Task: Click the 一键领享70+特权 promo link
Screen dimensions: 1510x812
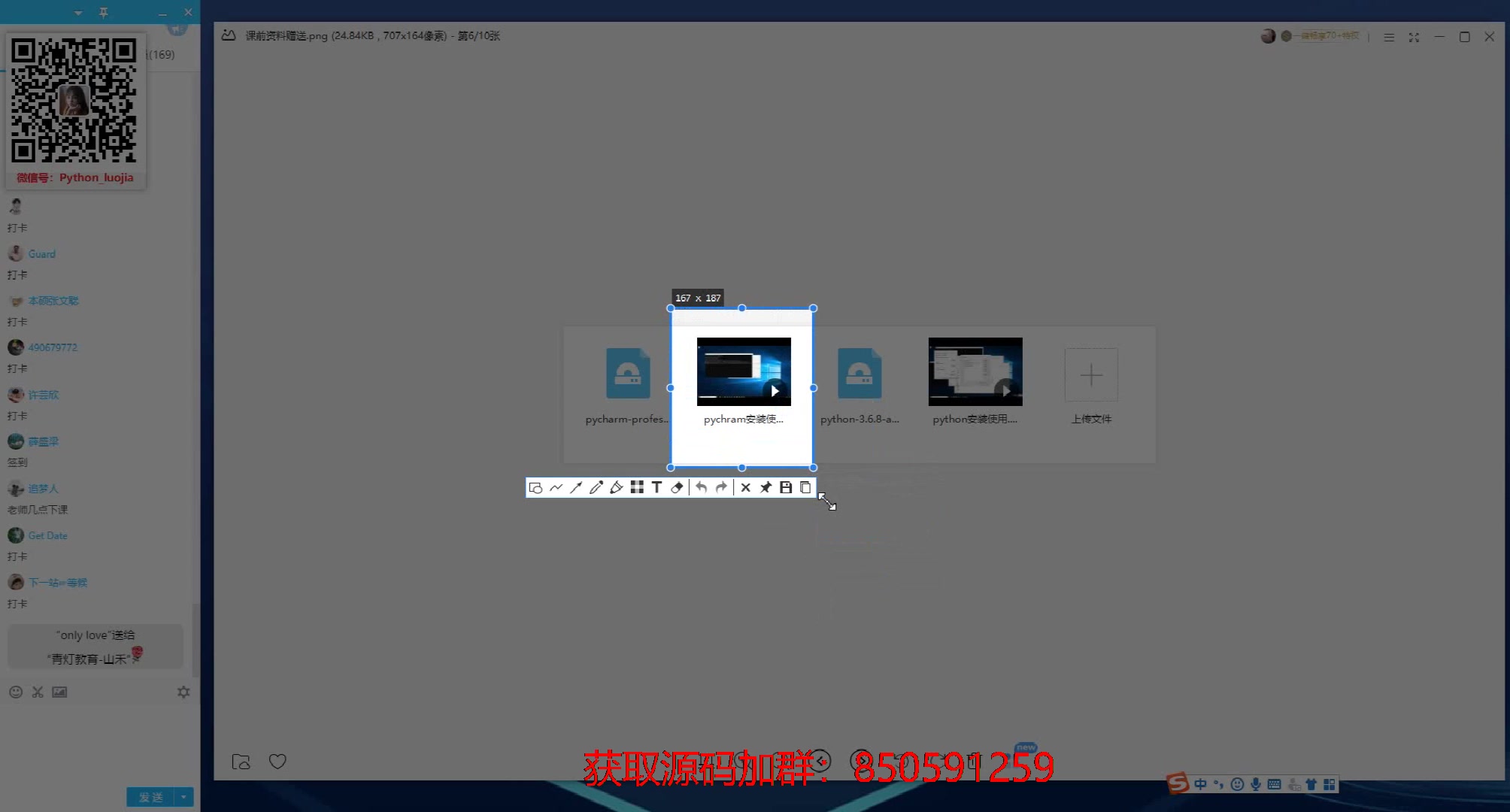Action: click(1328, 35)
